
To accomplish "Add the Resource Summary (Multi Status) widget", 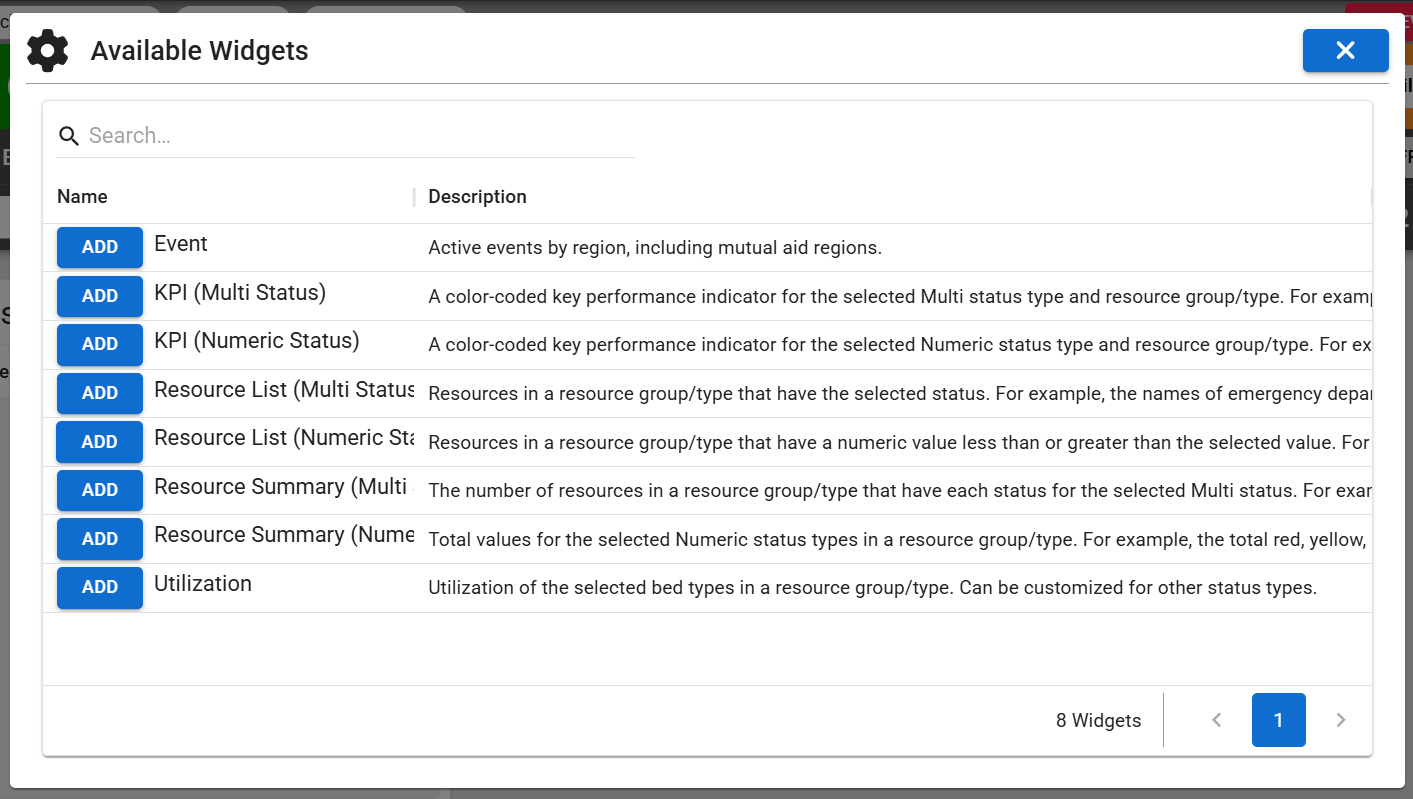I will click(x=100, y=490).
